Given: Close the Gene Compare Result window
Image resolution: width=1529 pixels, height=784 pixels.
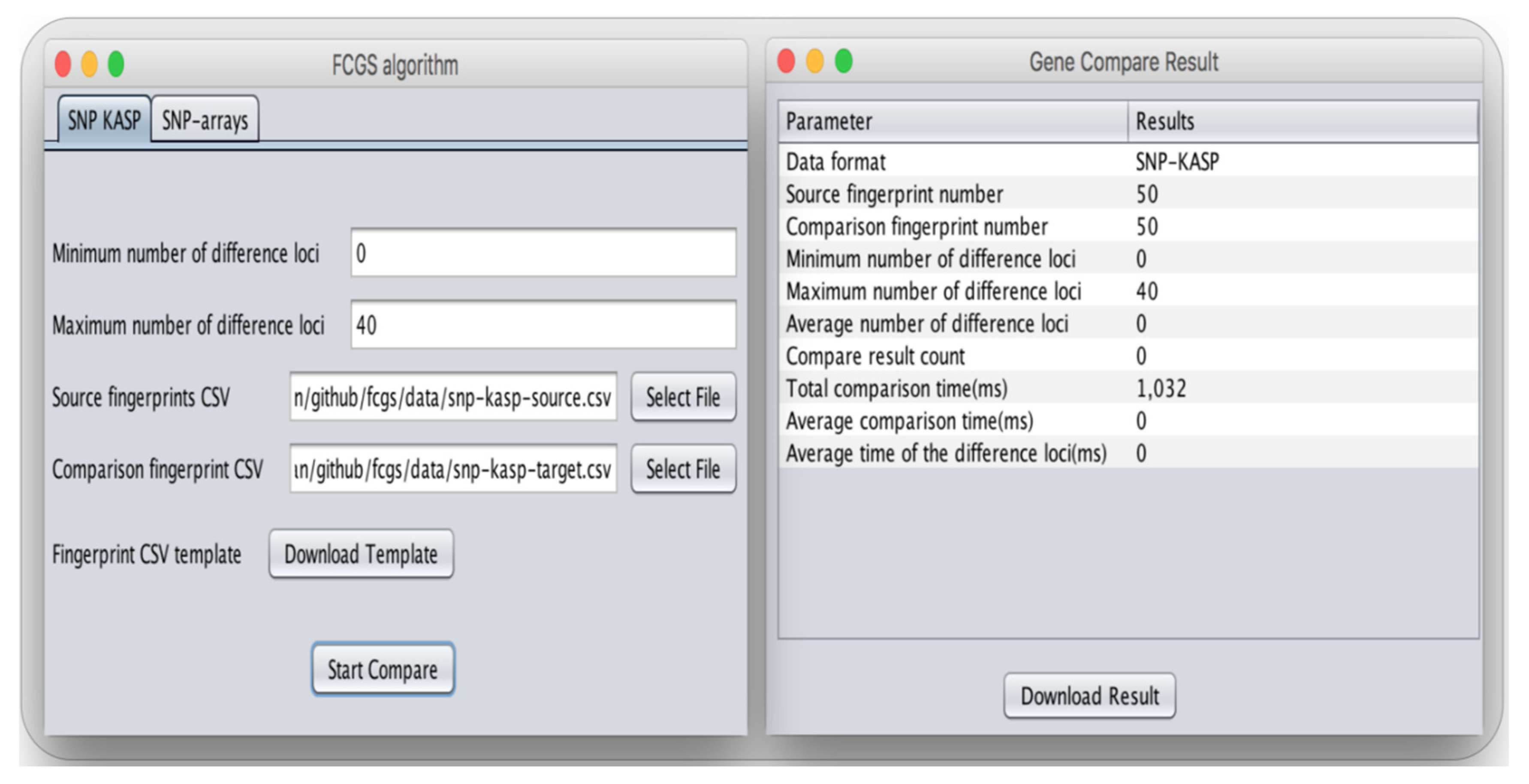Looking at the screenshot, I should click(x=786, y=61).
